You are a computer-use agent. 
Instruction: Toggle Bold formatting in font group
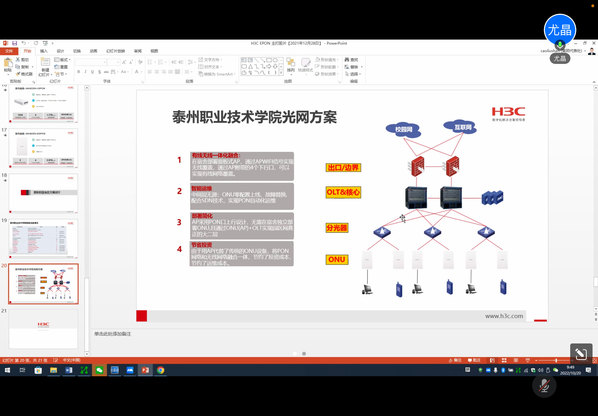pos(79,72)
